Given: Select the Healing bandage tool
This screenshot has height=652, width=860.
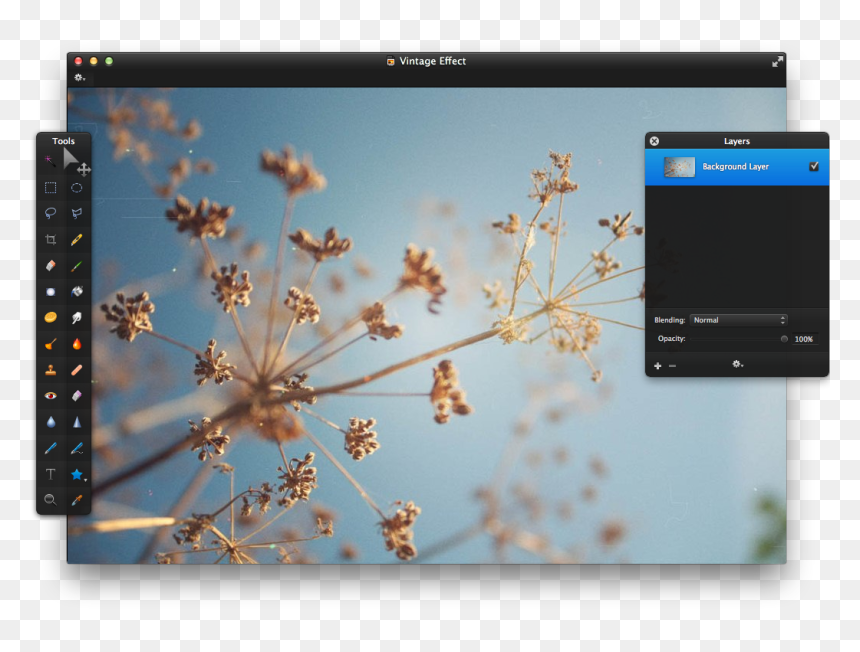Looking at the screenshot, I should tap(77, 370).
